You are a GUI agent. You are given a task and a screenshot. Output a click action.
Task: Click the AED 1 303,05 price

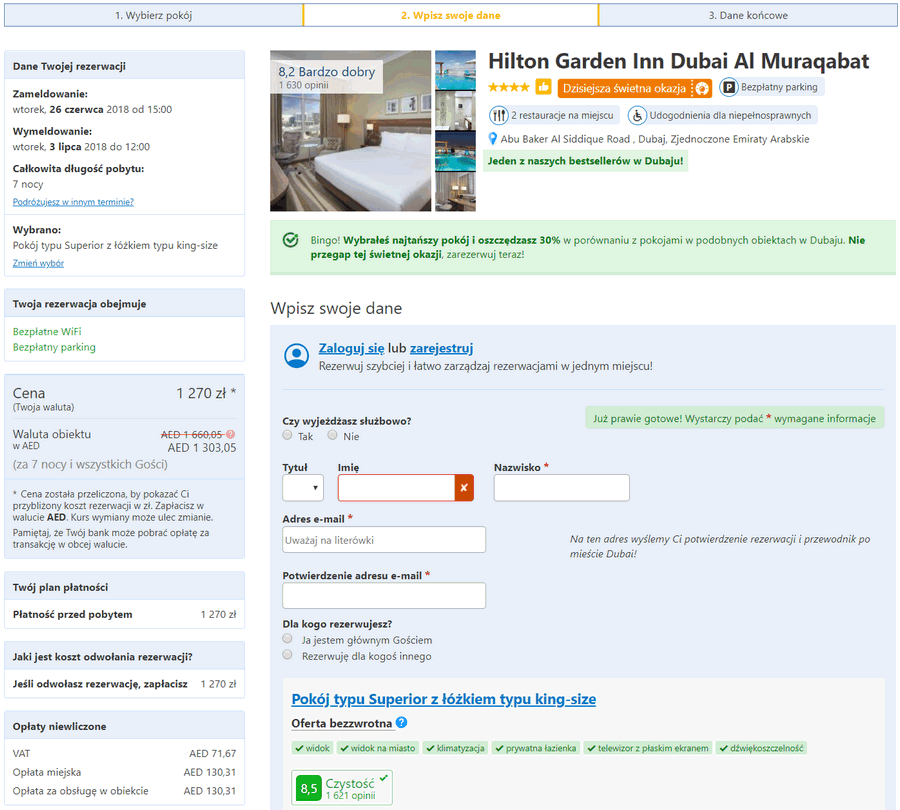click(201, 448)
